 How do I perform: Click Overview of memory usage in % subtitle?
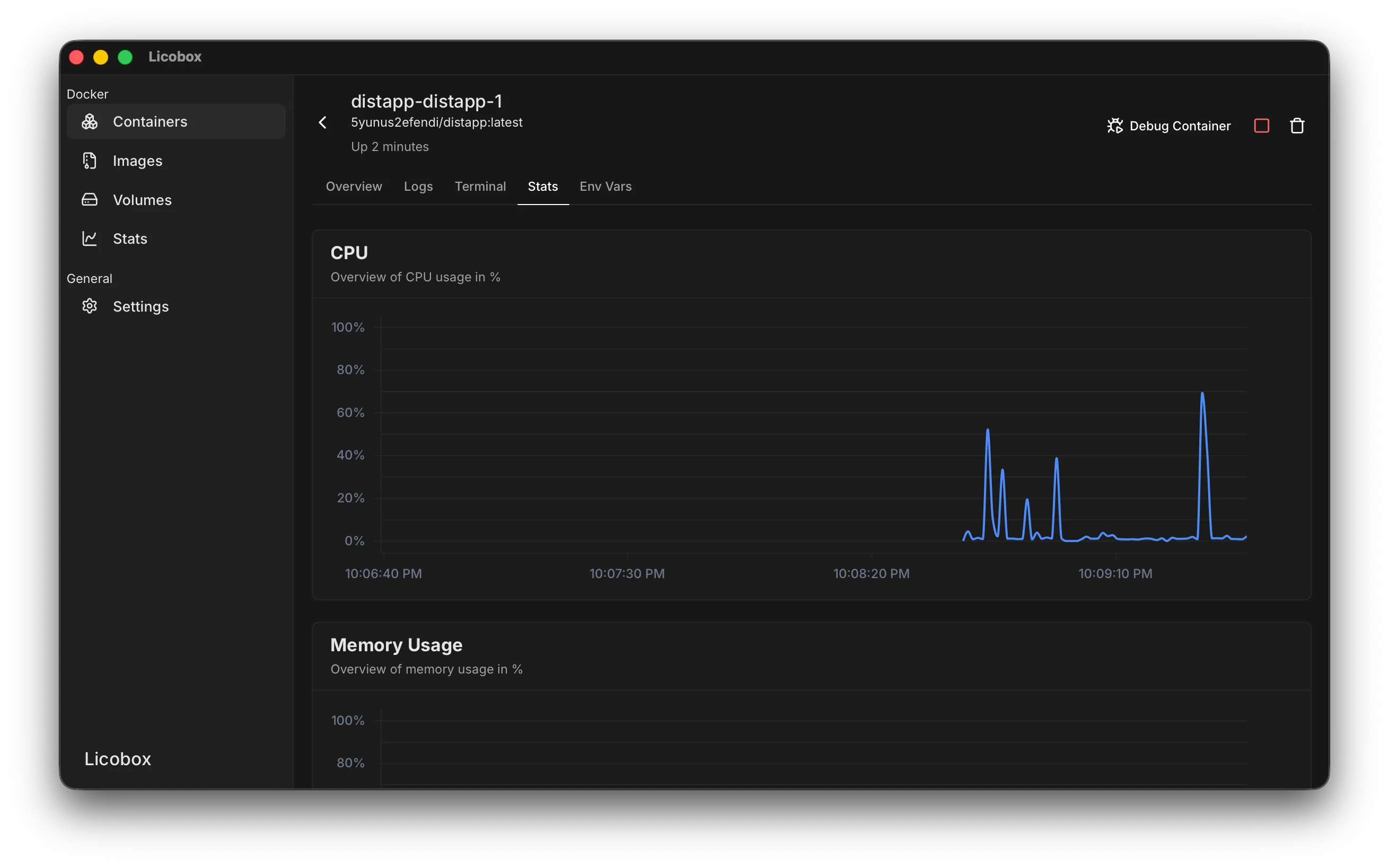pyautogui.click(x=426, y=669)
